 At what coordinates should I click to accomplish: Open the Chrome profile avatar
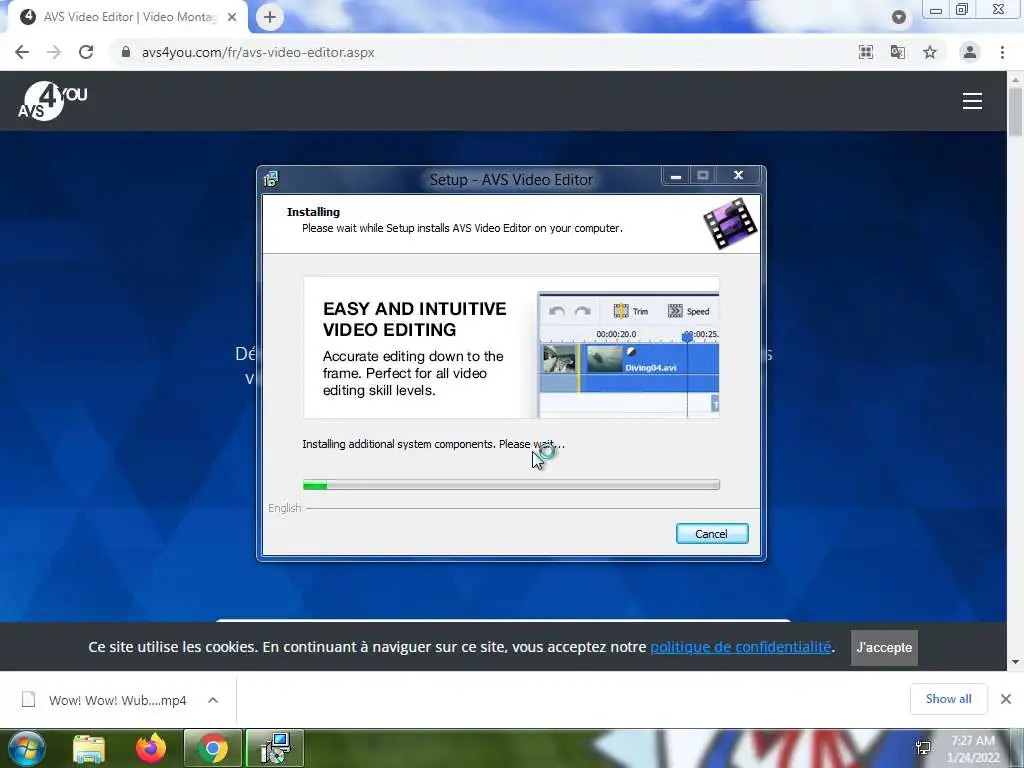(970, 52)
